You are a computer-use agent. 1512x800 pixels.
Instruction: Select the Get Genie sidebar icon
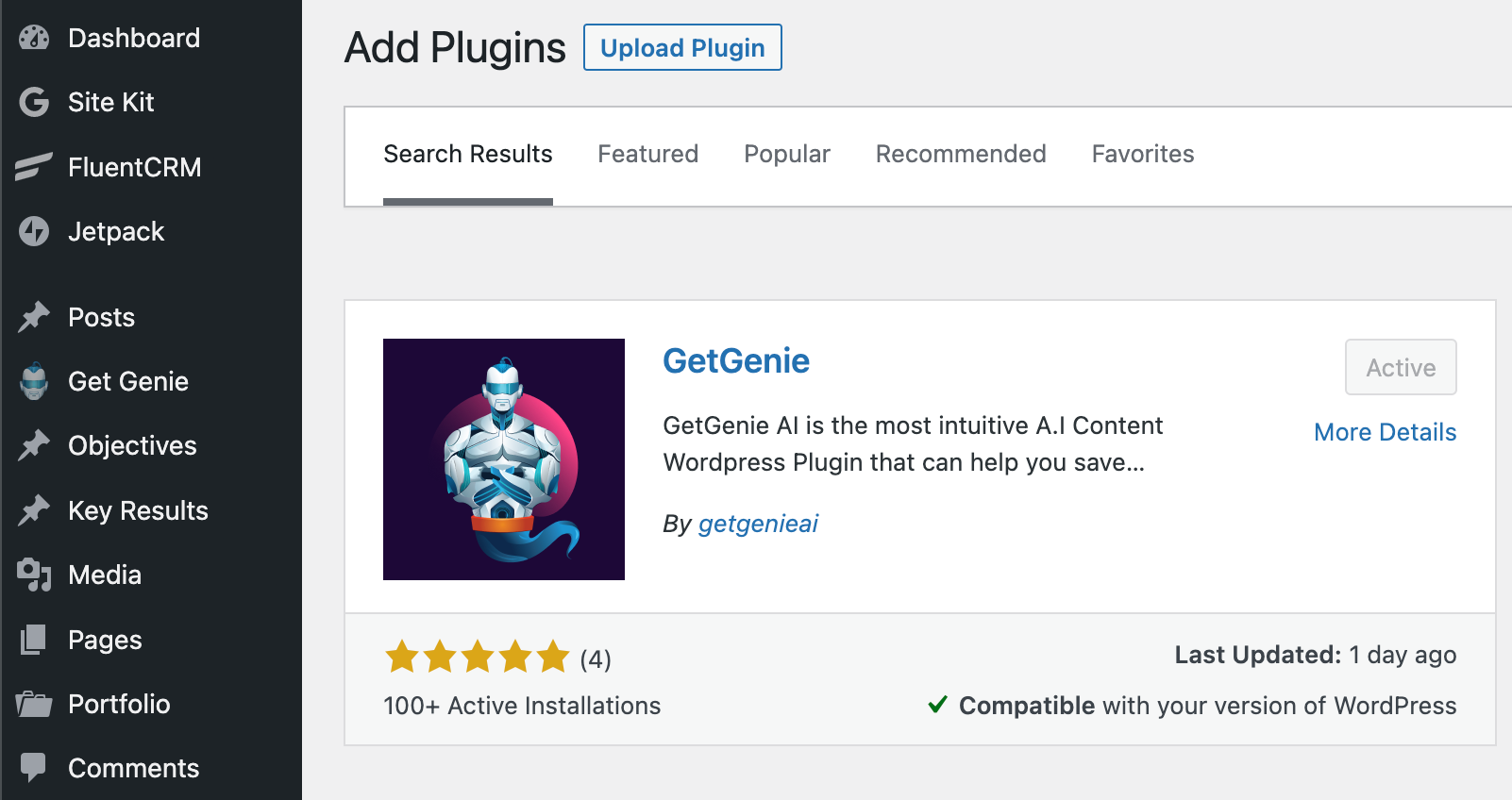pos(34,381)
